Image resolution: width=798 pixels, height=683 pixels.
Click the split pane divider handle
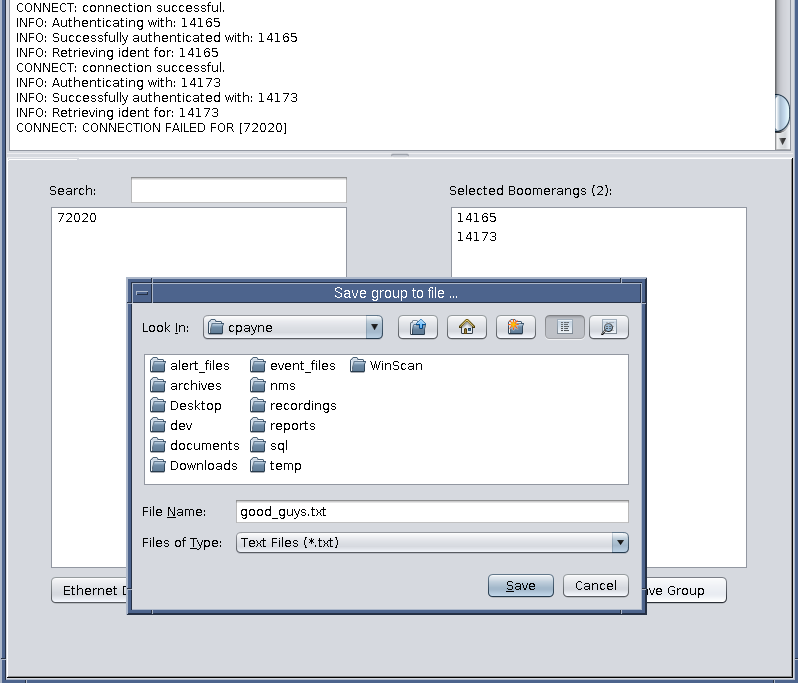(x=400, y=155)
